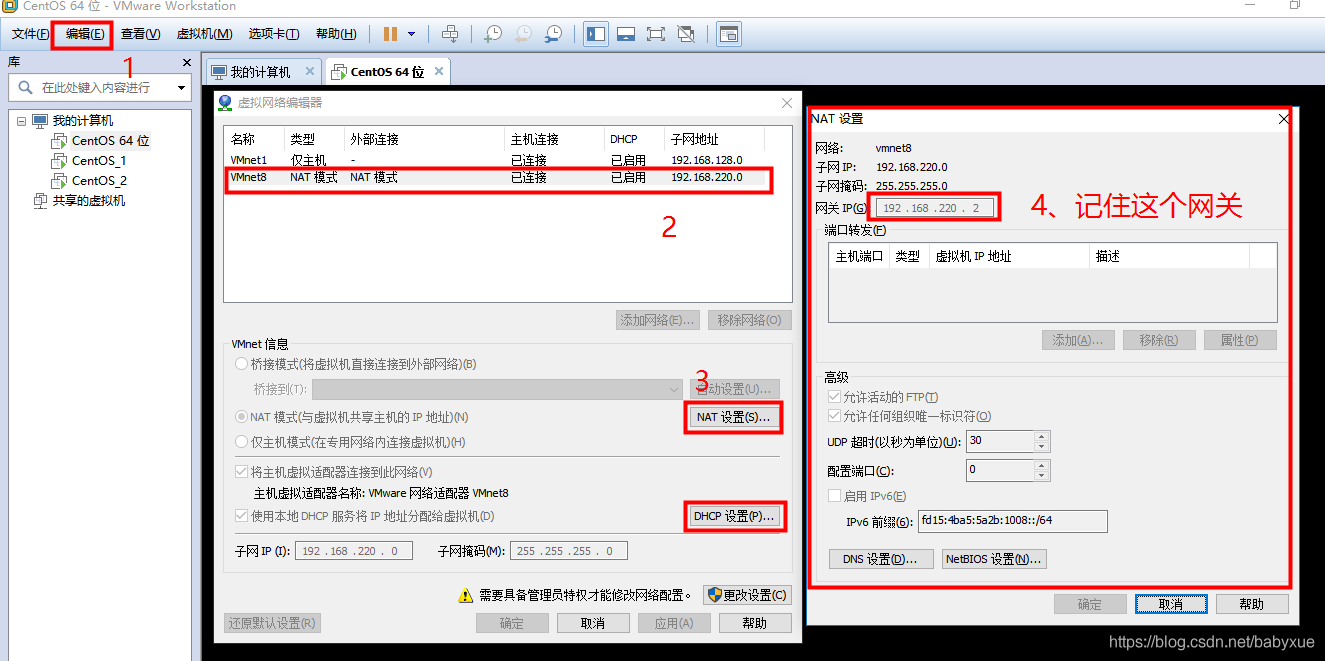Click 还原默认设置 button

(273, 623)
